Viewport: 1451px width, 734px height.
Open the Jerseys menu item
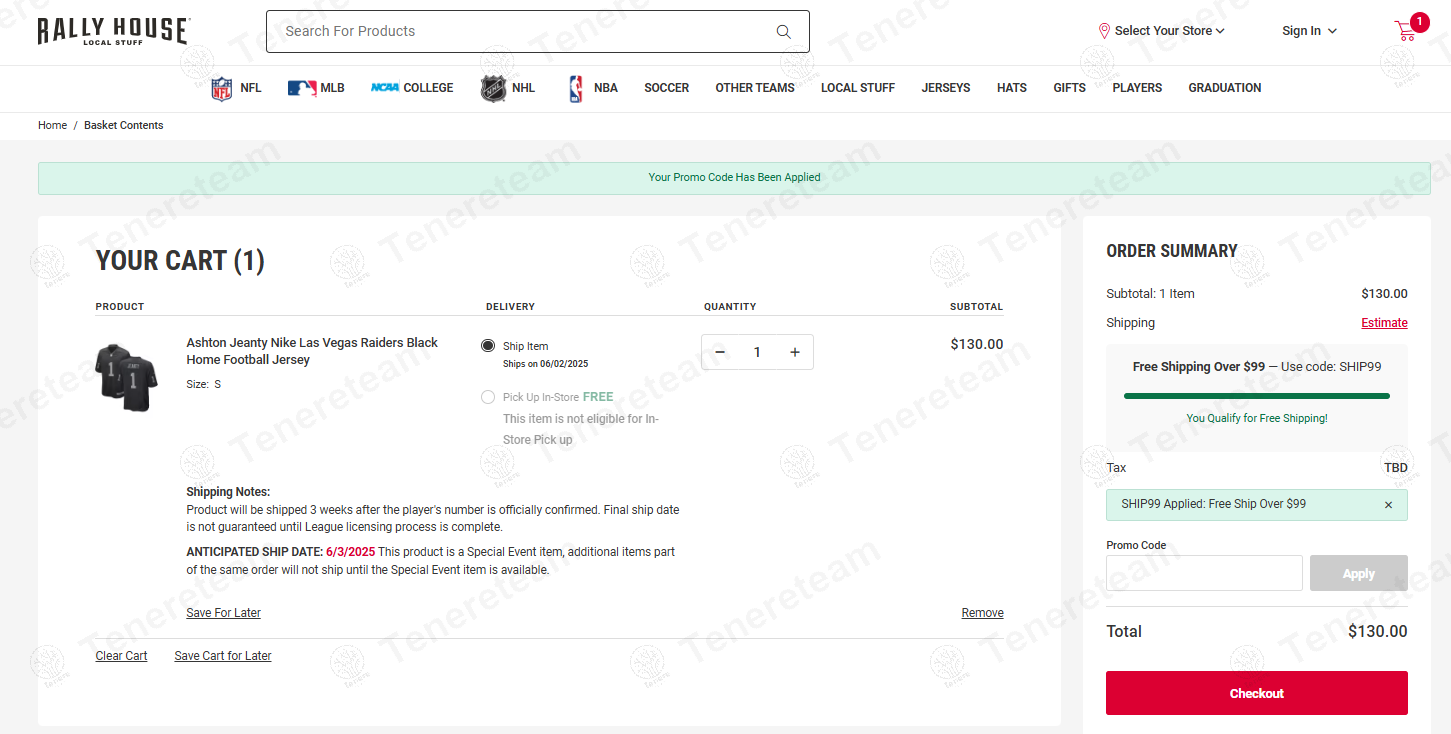pyautogui.click(x=945, y=88)
